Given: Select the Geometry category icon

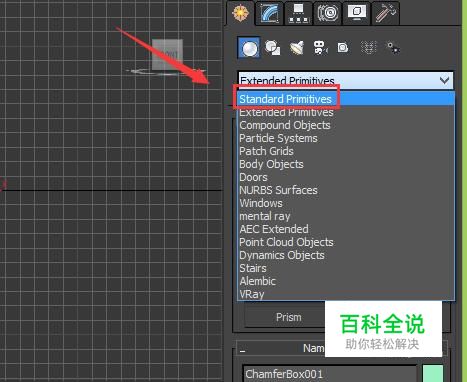Looking at the screenshot, I should click(x=249, y=48).
